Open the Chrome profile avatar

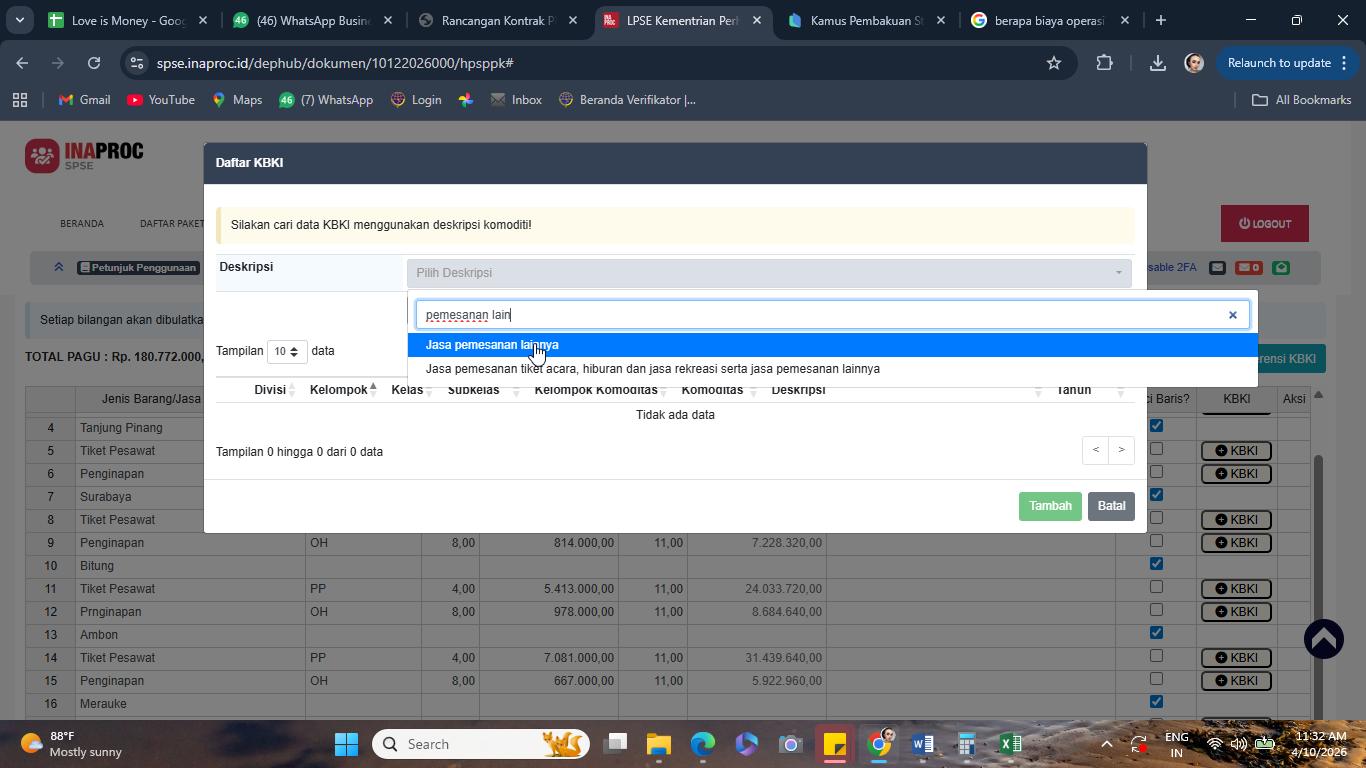(1193, 63)
